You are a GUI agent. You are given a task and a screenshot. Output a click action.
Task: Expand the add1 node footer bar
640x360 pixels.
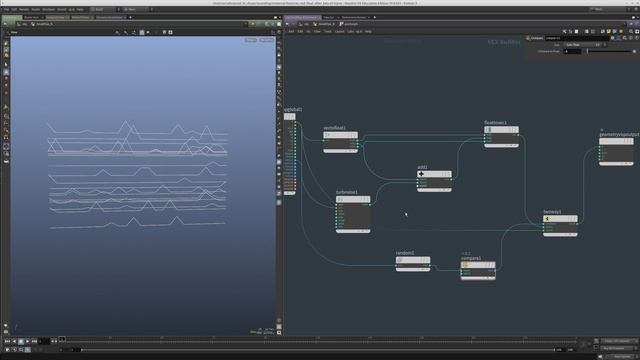(434, 190)
